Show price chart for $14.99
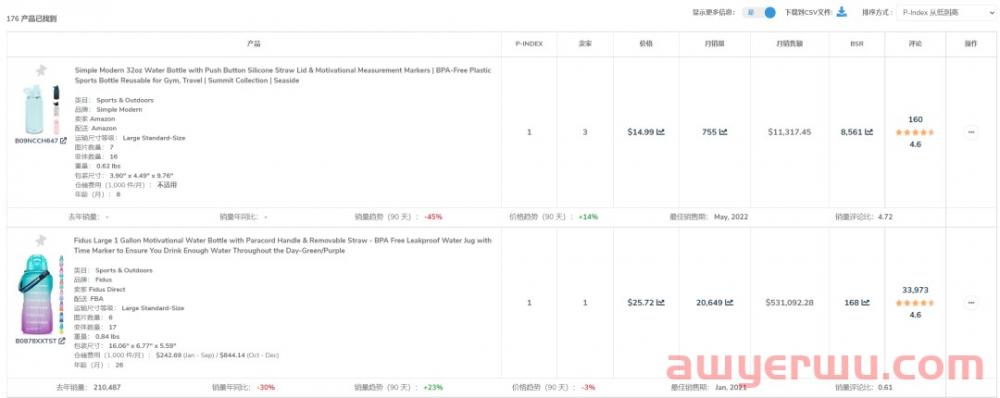Image resolution: width=1000 pixels, height=398 pixels. coord(661,132)
